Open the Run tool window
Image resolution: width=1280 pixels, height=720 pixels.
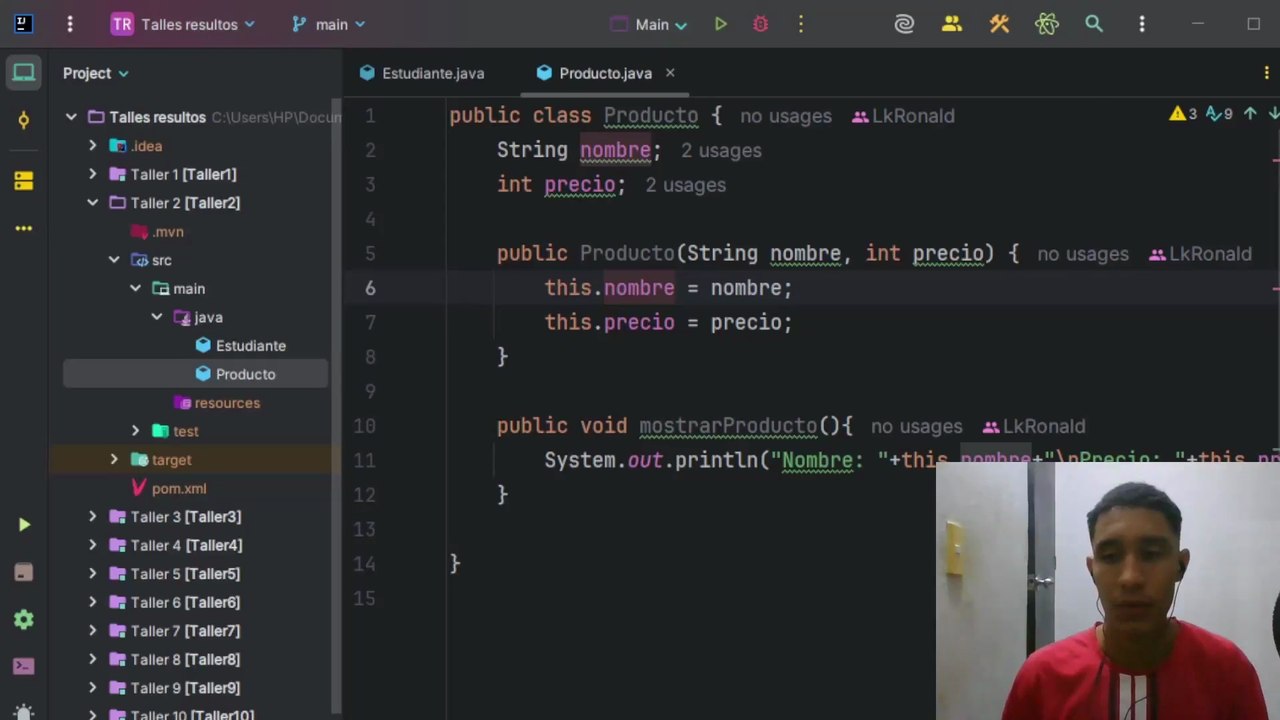(x=24, y=525)
